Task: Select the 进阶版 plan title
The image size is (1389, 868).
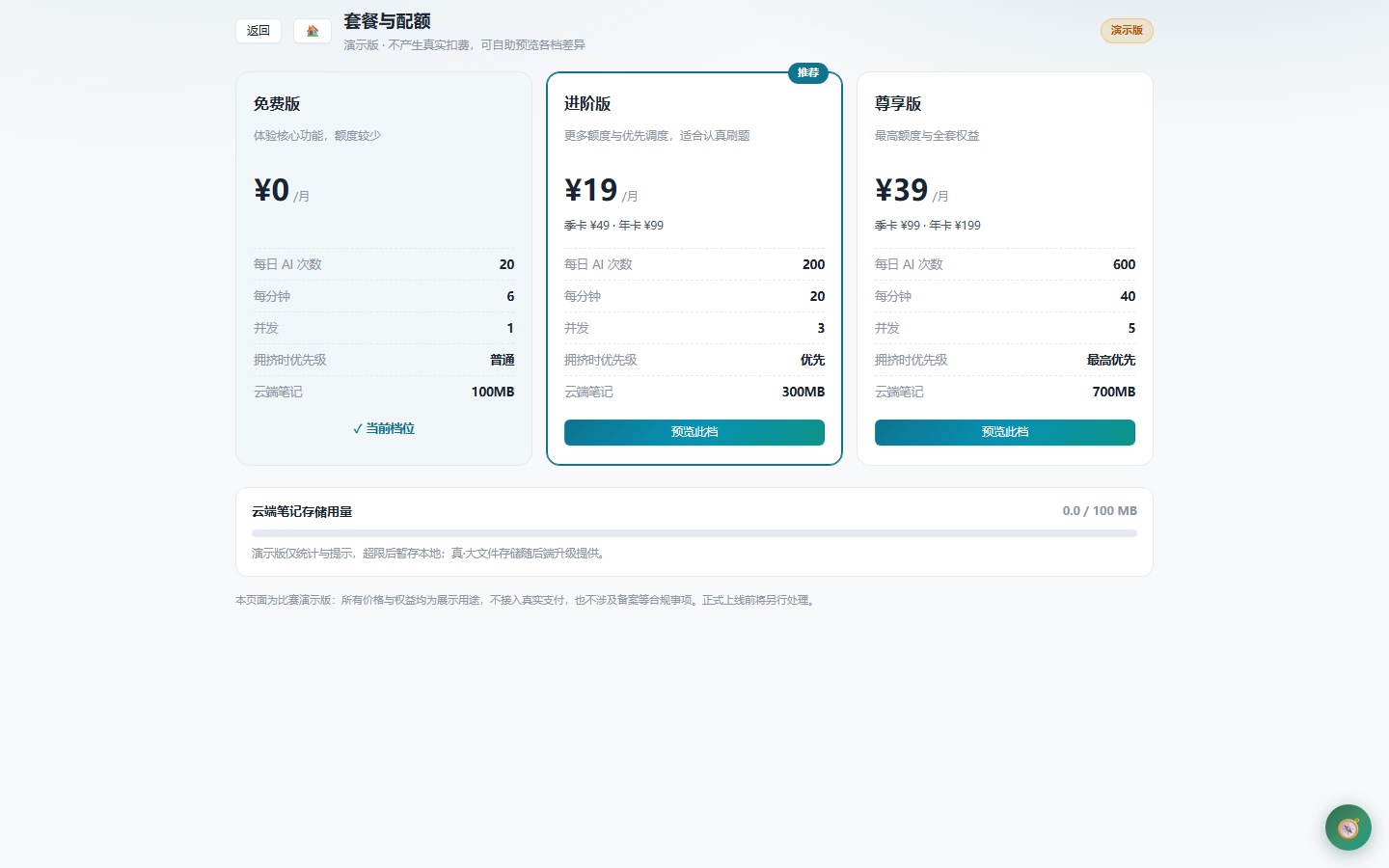Action: coord(587,104)
